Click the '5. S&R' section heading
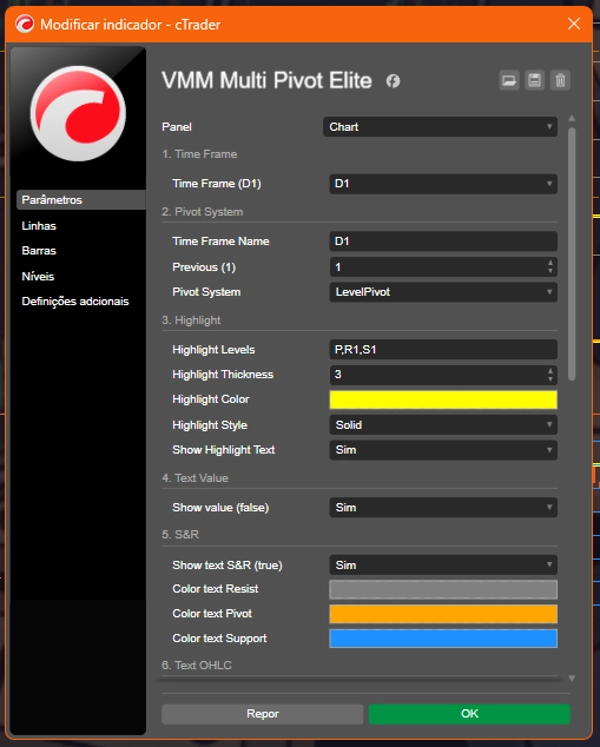The height and width of the screenshot is (747, 600). point(180,535)
